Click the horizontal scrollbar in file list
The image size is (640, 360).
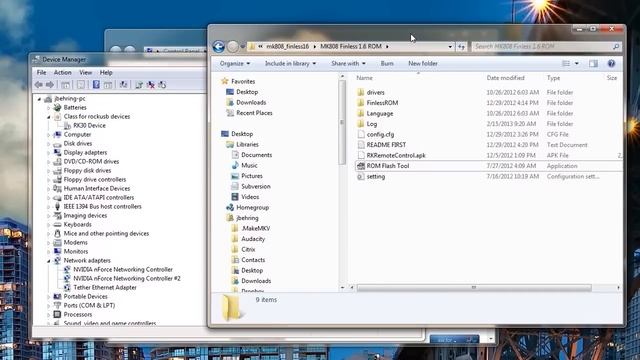474,288
